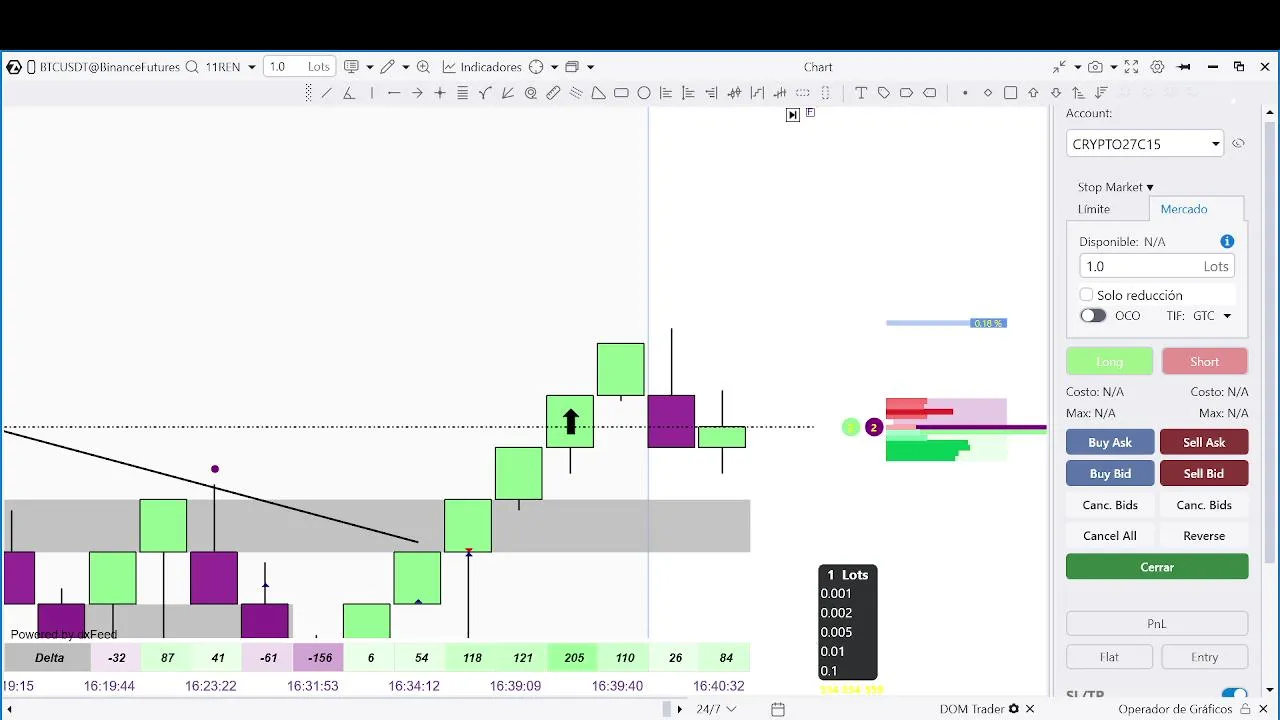Screen dimensions: 1280x720
Task: Select the text label tool
Action: tap(861, 93)
